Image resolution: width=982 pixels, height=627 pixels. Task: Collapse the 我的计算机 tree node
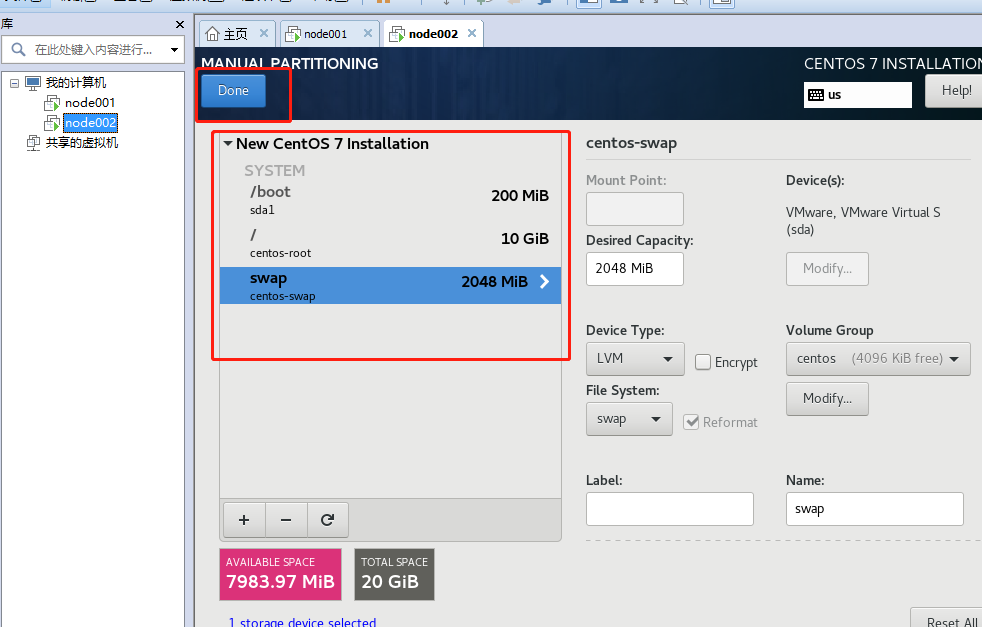point(15,83)
